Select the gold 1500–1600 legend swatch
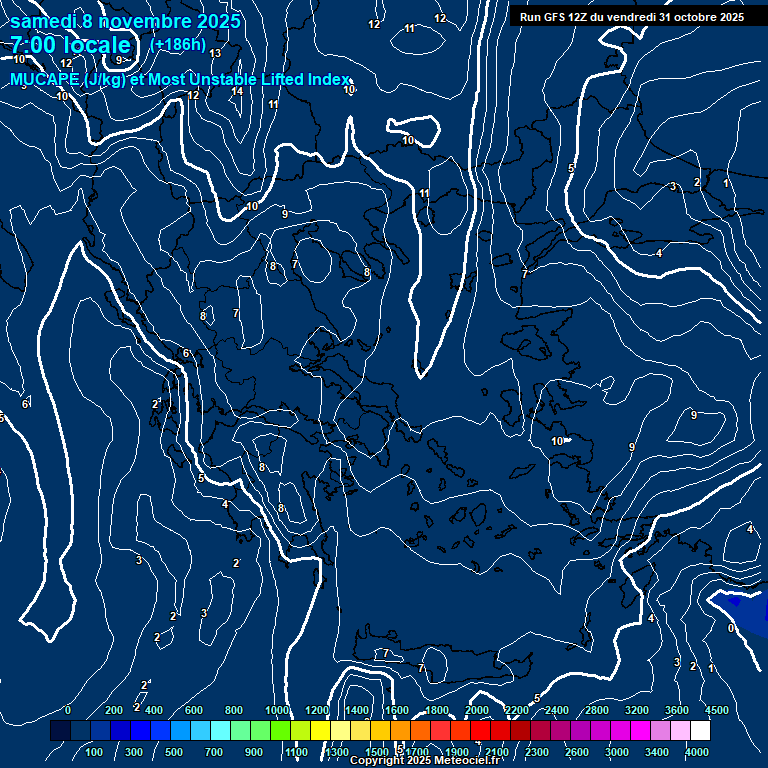This screenshot has width=768, height=768. [x=380, y=730]
